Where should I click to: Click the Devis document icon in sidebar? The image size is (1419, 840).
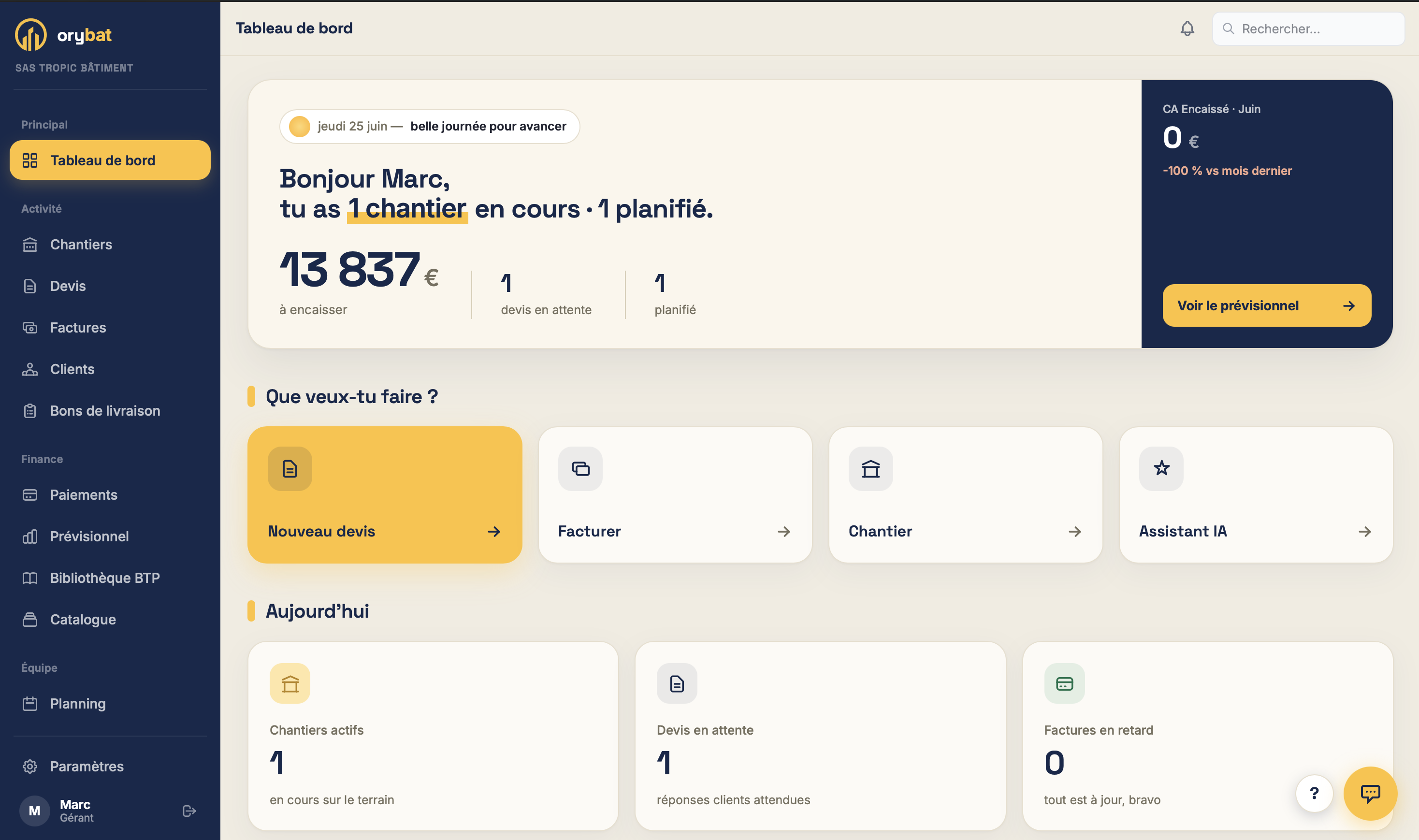(x=30, y=286)
